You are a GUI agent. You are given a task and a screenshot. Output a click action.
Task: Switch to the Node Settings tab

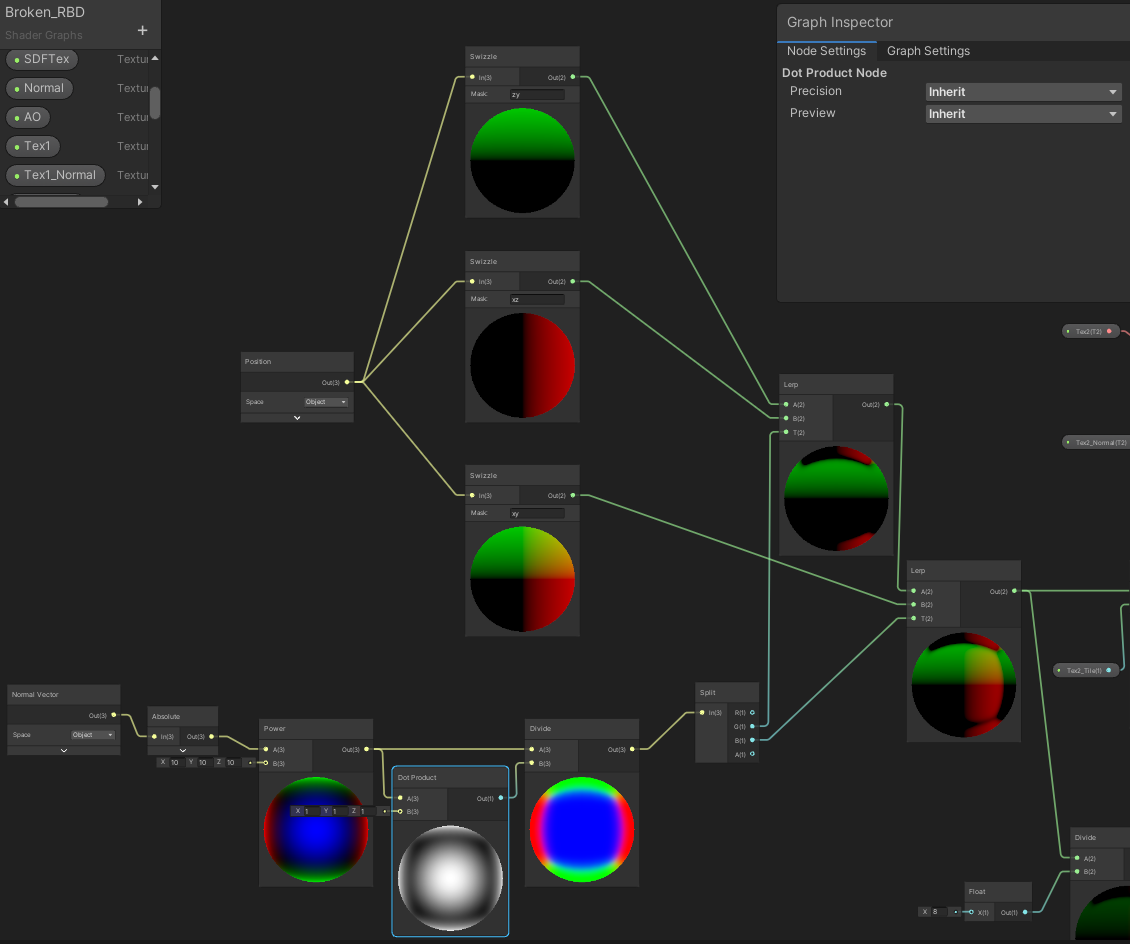(826, 51)
